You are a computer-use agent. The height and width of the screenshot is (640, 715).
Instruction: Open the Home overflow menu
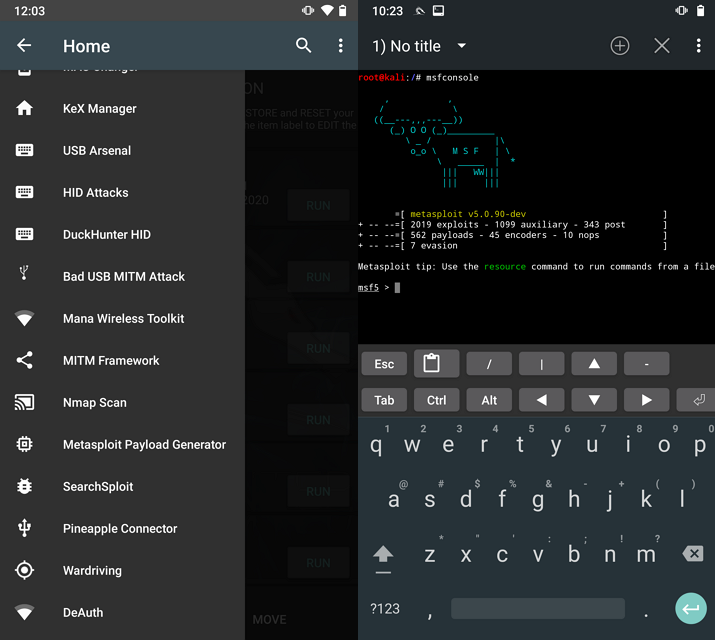[340, 46]
